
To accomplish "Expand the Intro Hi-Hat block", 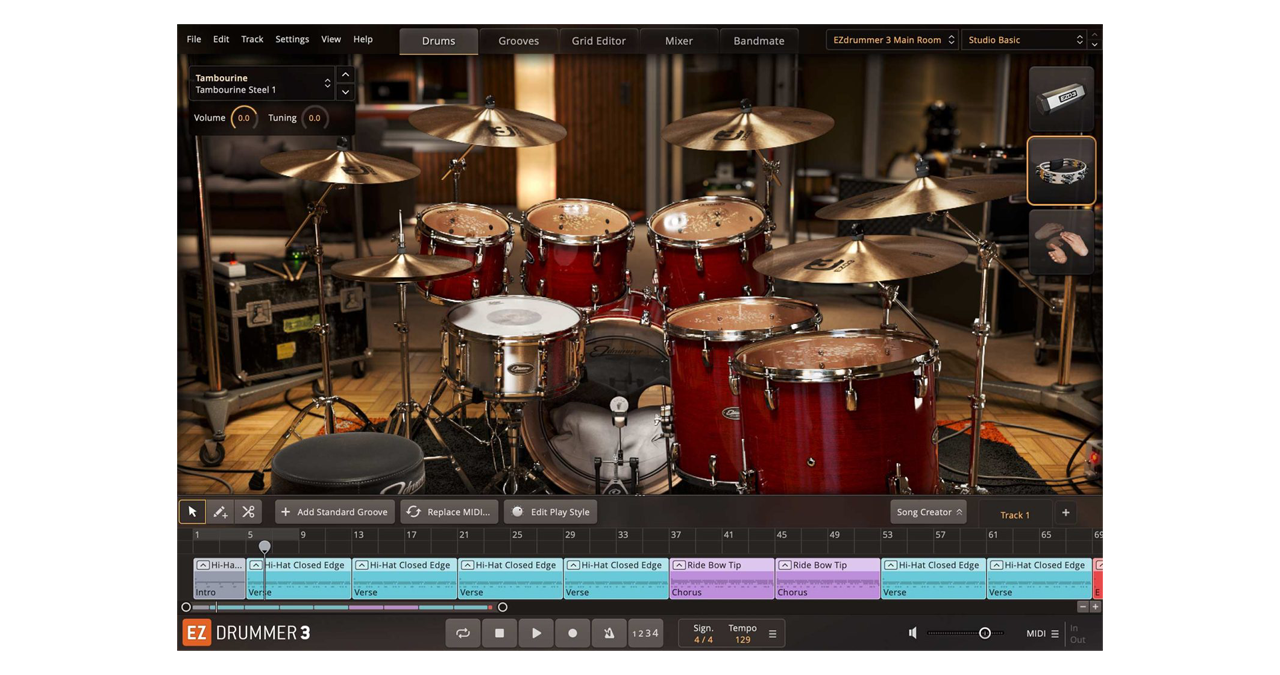I will click(202, 565).
